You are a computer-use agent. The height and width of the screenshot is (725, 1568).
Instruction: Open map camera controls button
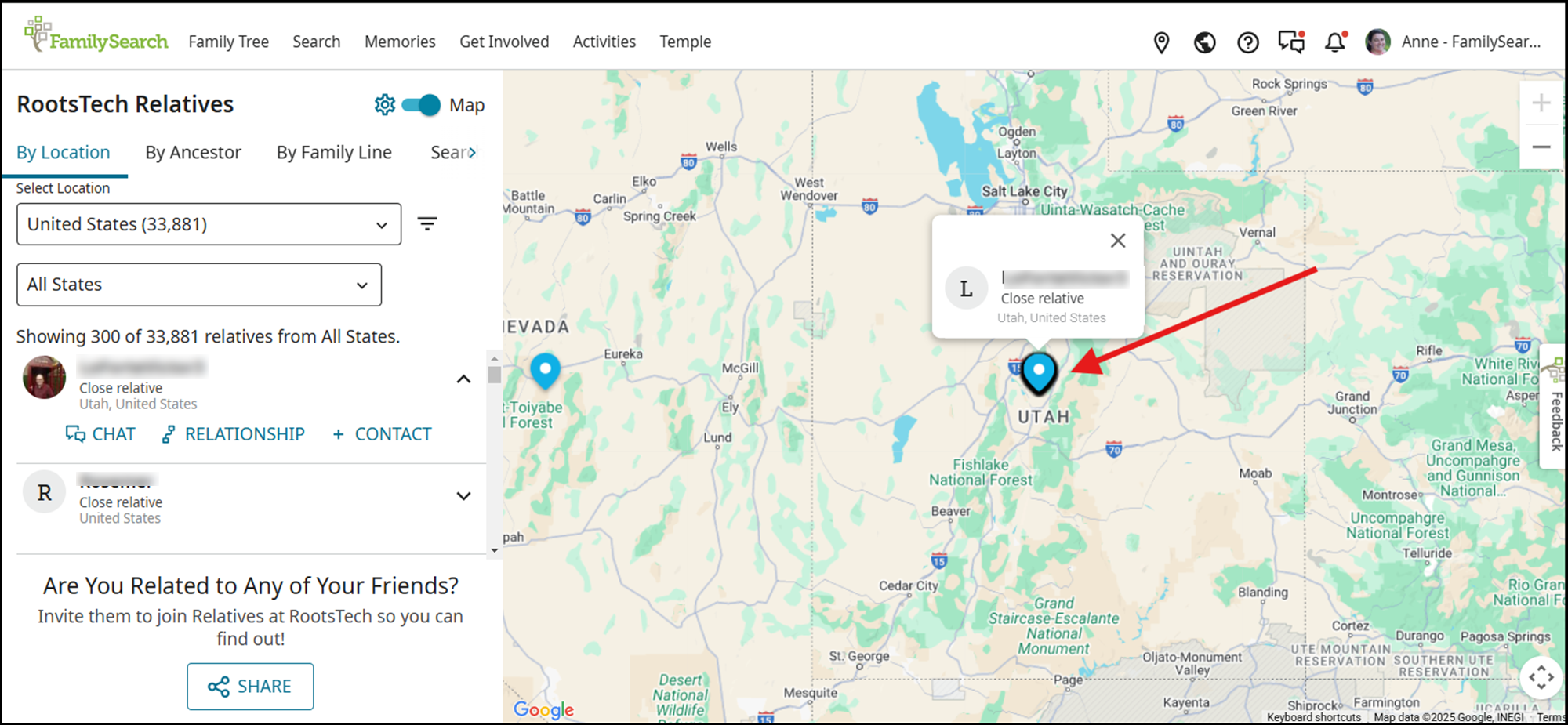click(x=1541, y=677)
